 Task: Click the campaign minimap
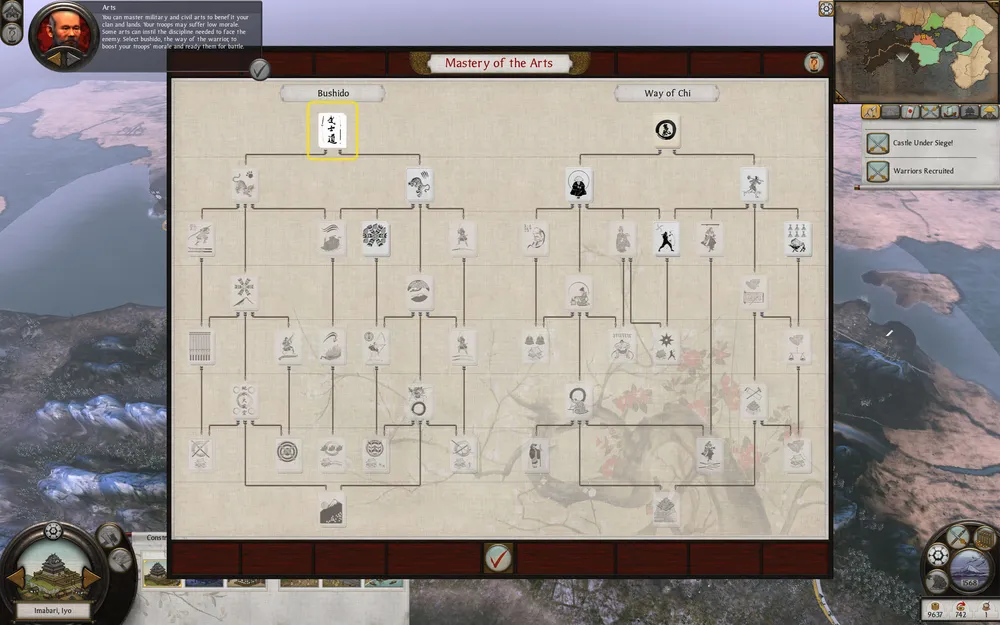coord(917,51)
